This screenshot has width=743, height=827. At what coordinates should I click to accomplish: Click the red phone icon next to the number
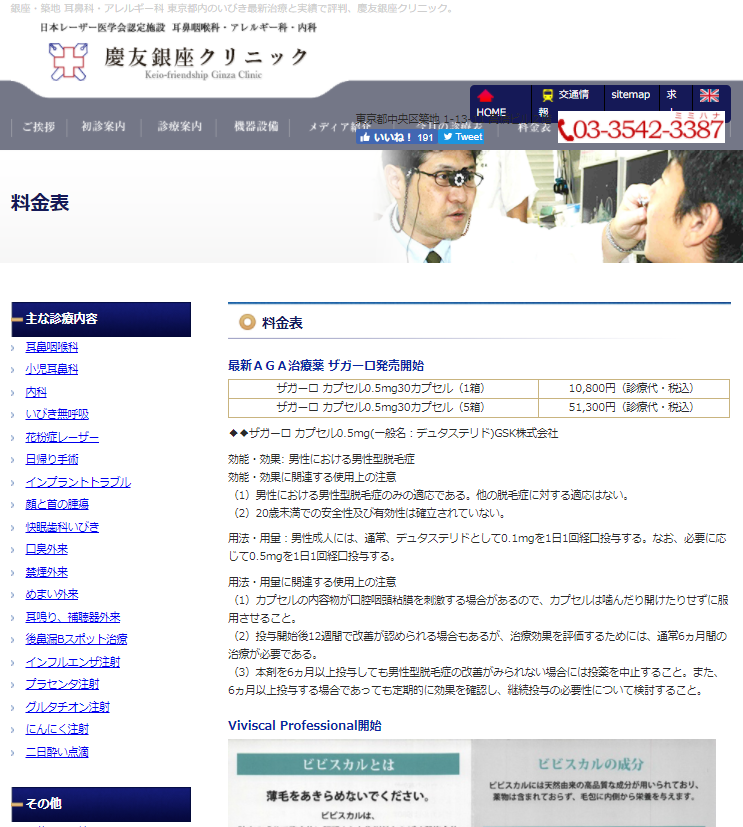pyautogui.click(x=566, y=130)
